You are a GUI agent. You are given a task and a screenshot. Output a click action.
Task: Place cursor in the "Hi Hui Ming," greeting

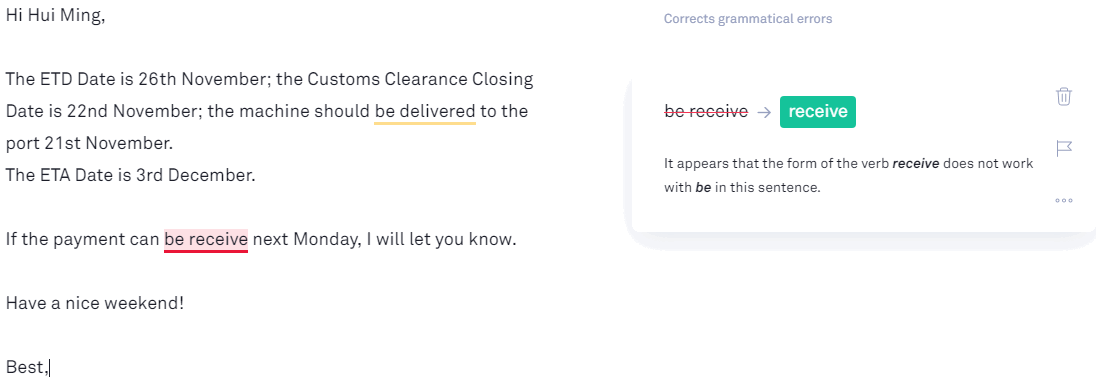tap(55, 17)
